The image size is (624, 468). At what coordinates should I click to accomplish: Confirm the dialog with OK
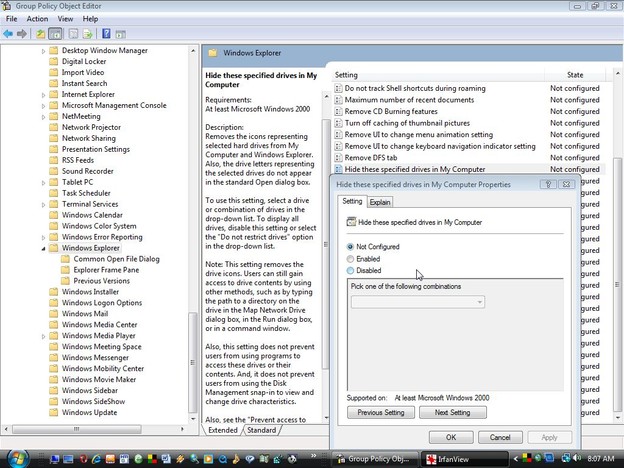[x=451, y=437]
